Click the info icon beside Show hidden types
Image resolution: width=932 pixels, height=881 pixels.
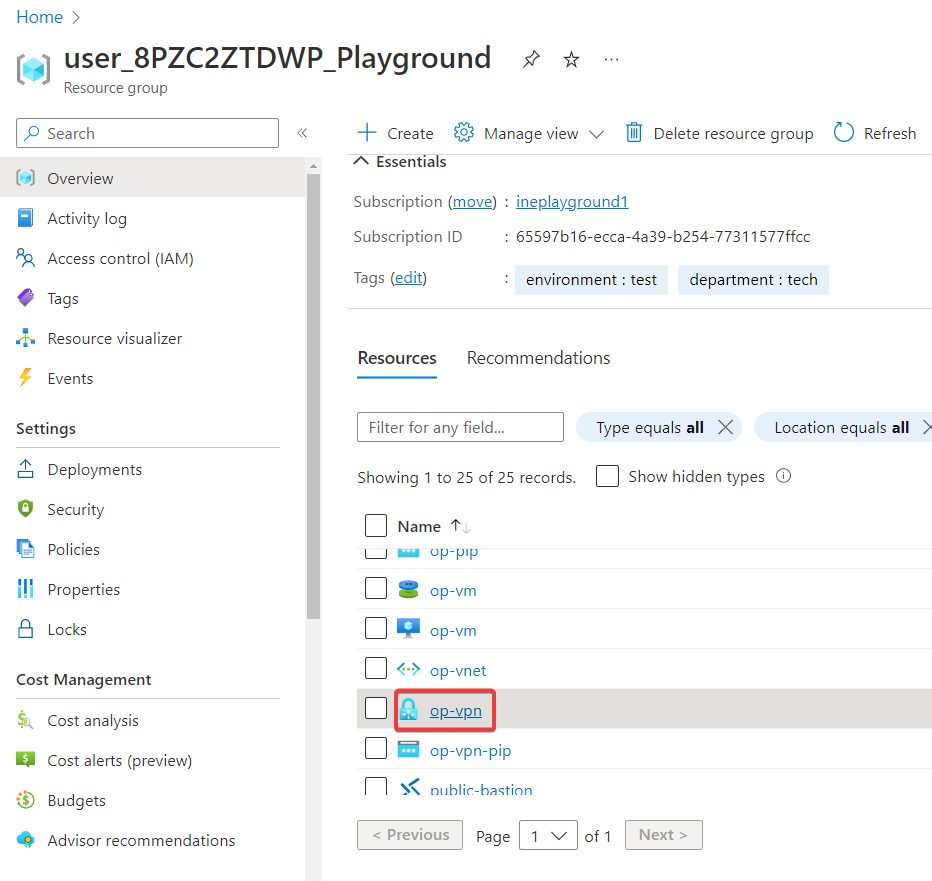point(784,476)
